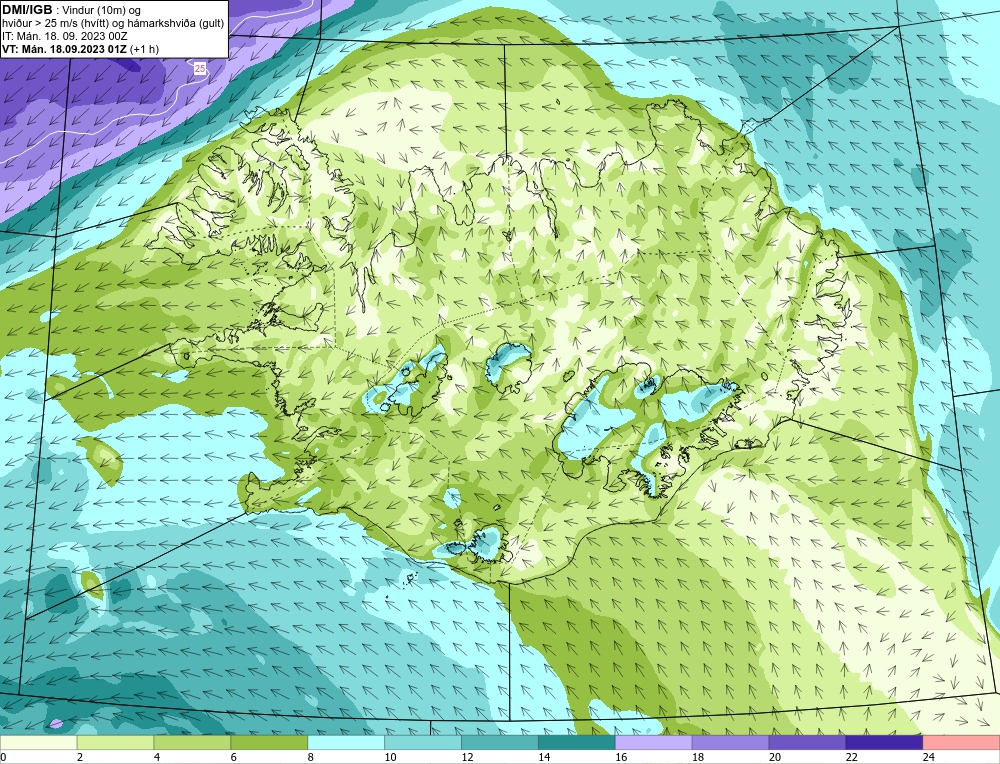1000x764 pixels.
Task: Click the 14-16 m/s dark teal legend swatch
Action: click(577, 742)
